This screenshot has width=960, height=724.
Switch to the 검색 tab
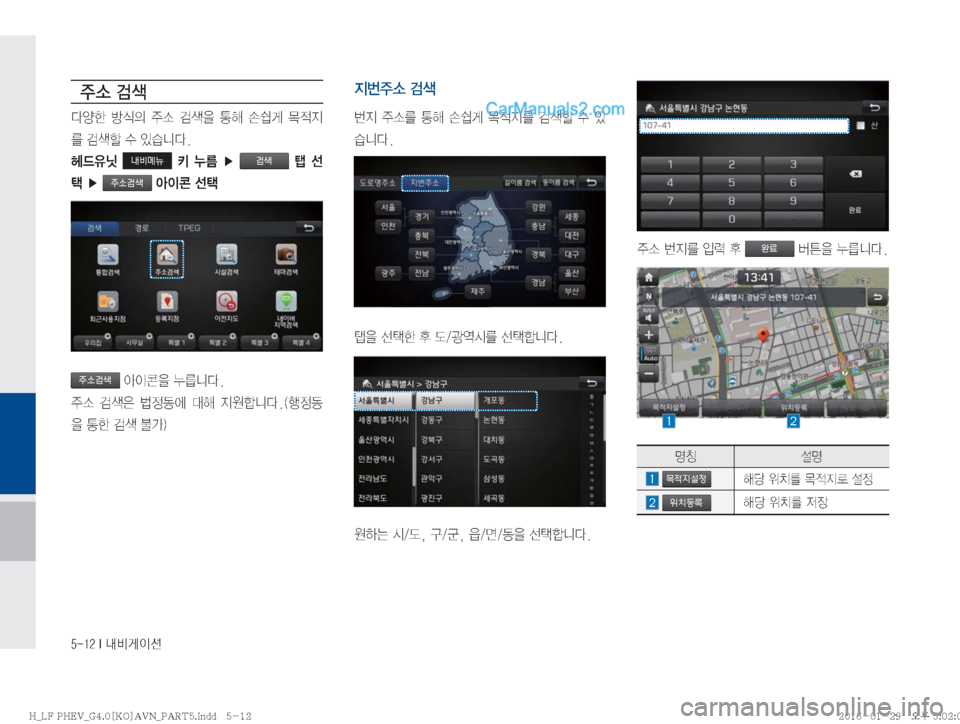95,228
